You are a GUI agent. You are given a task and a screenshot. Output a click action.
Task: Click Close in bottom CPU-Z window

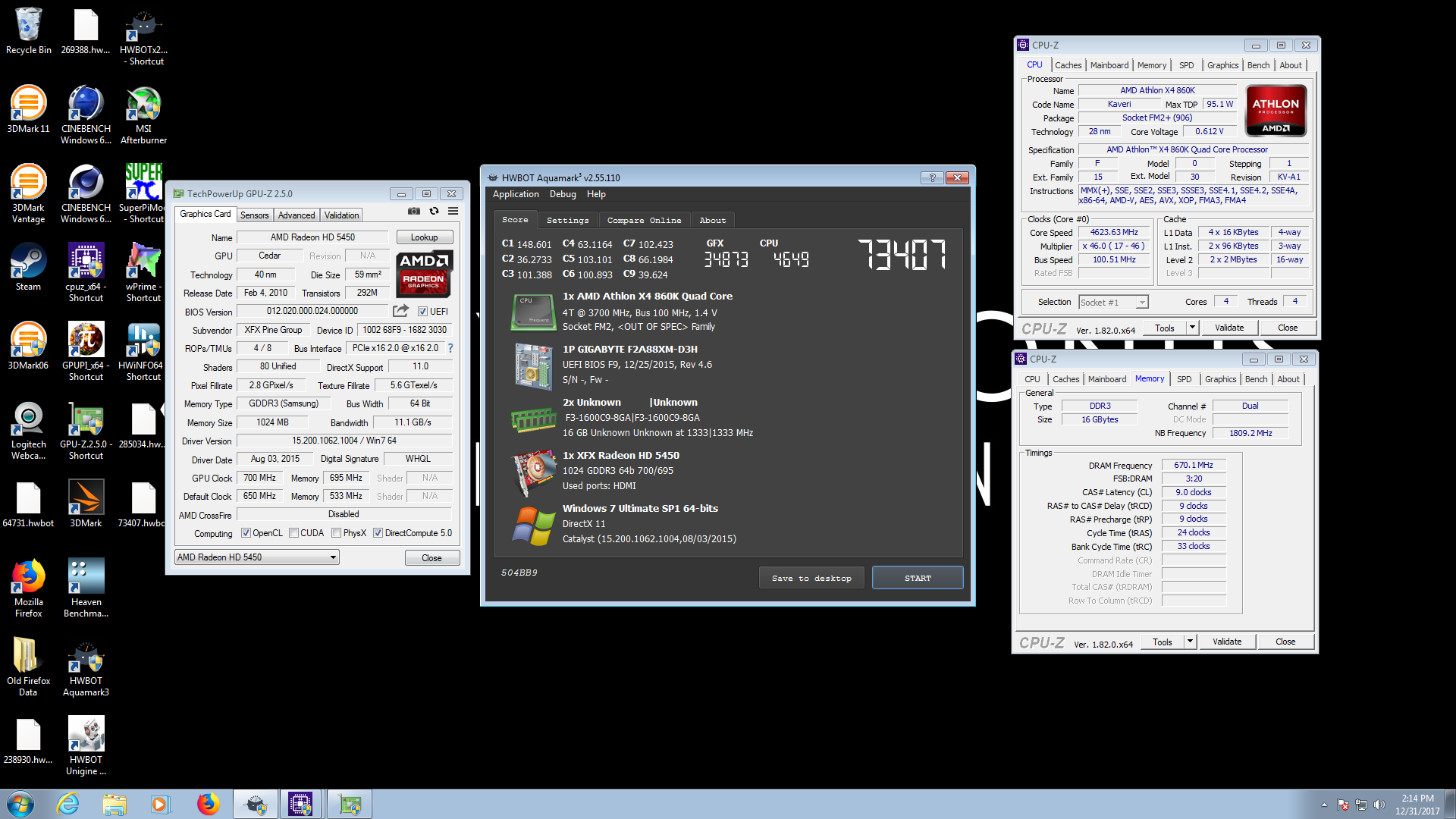[1285, 642]
